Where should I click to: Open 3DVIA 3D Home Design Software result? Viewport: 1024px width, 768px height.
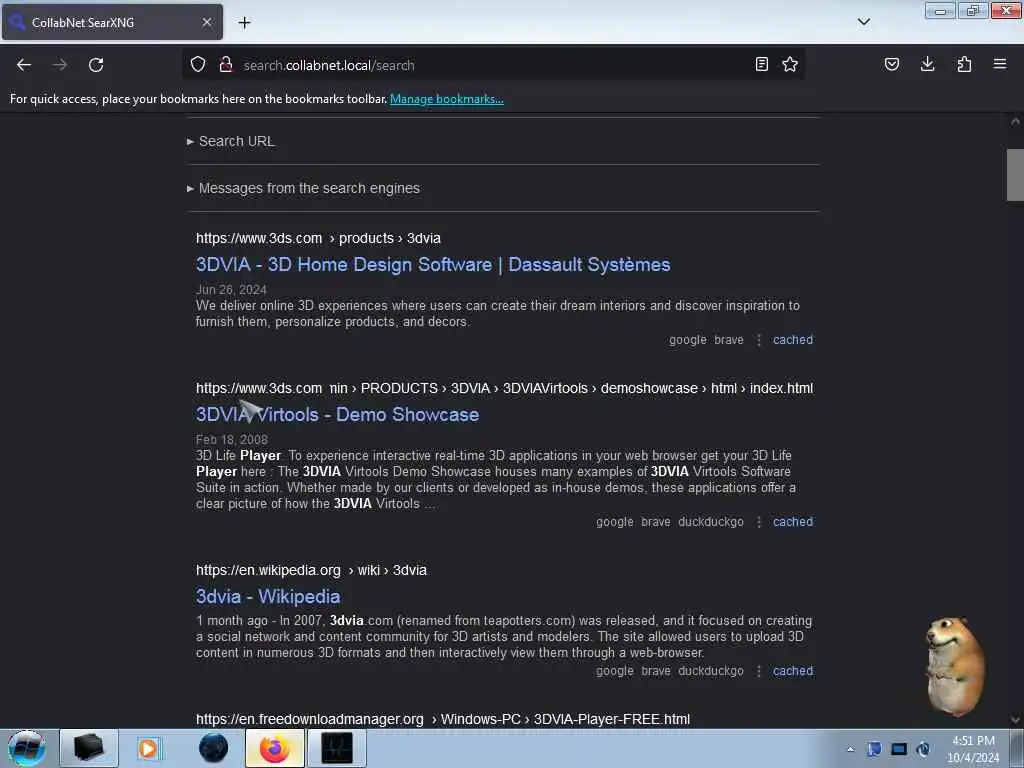tap(433, 264)
